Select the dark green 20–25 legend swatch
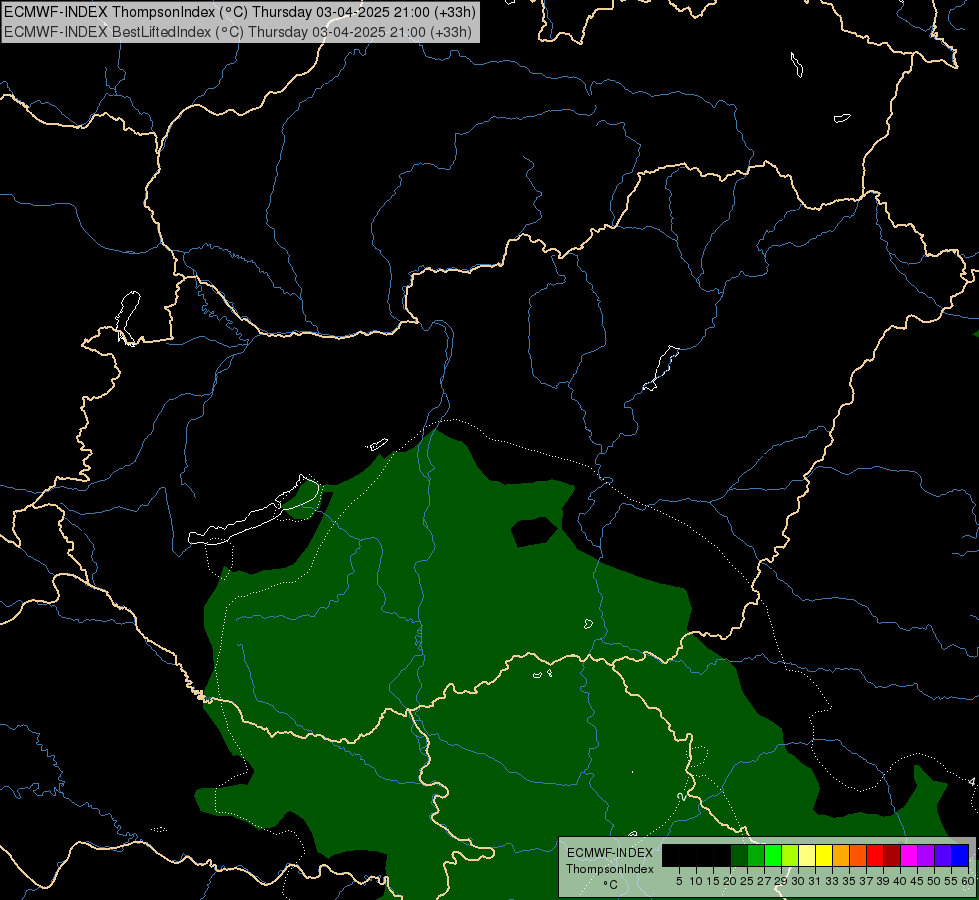 pyautogui.click(x=739, y=856)
